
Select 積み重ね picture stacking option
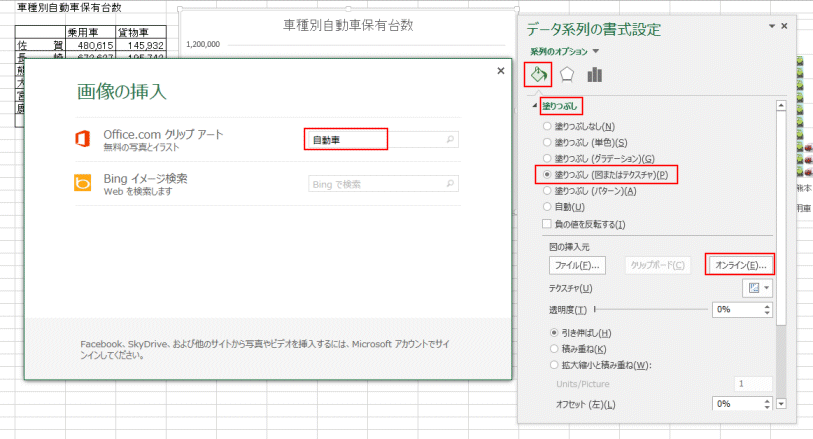click(x=555, y=348)
